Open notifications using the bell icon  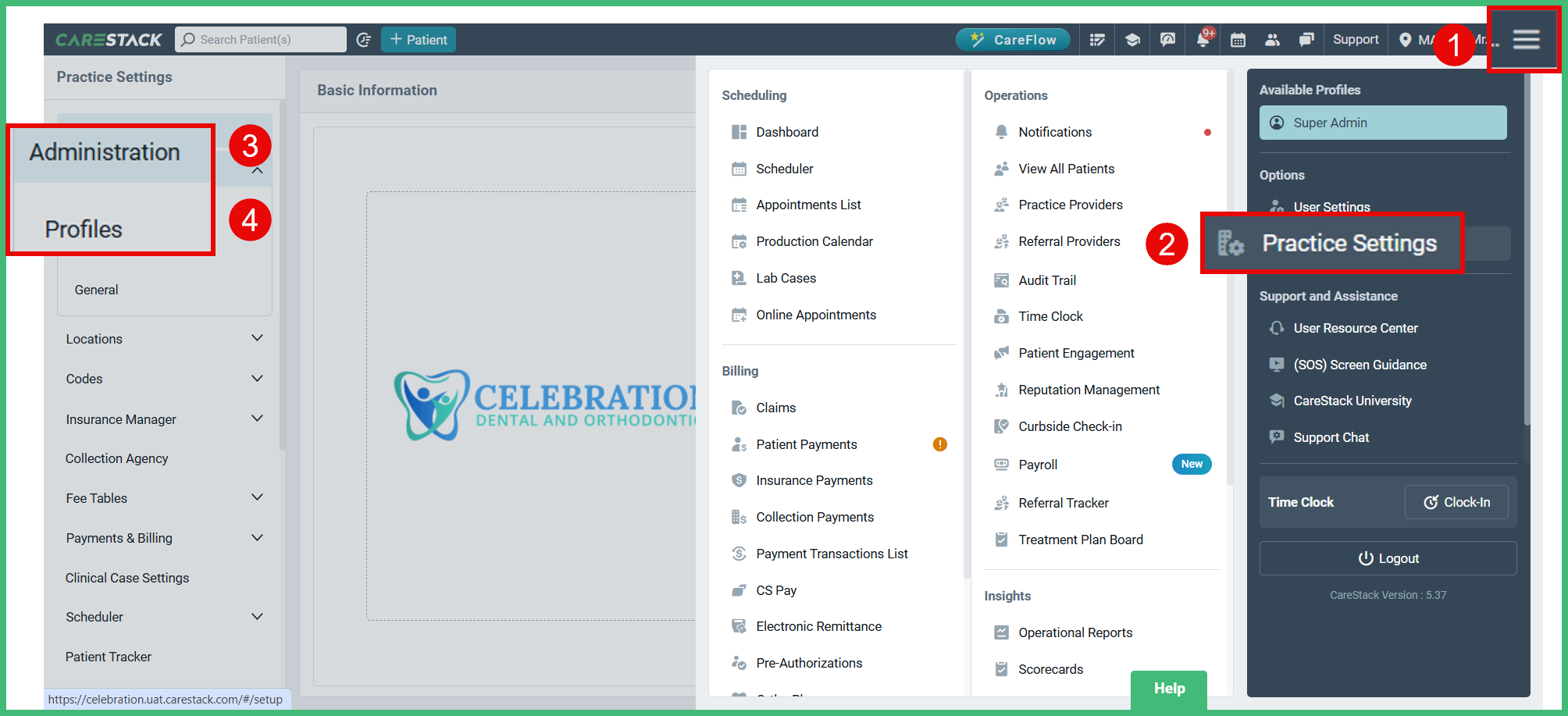[1203, 39]
